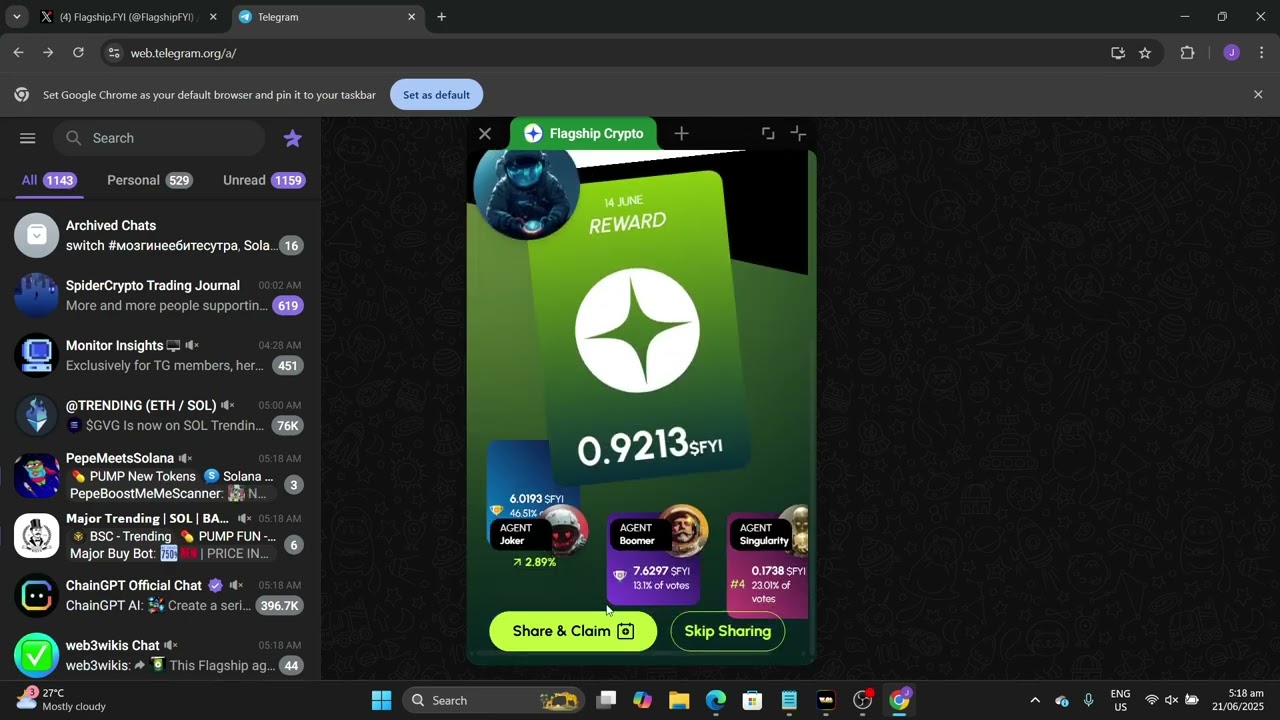Open clock and date 5:18 am
The image size is (1280, 720).
1238,700
